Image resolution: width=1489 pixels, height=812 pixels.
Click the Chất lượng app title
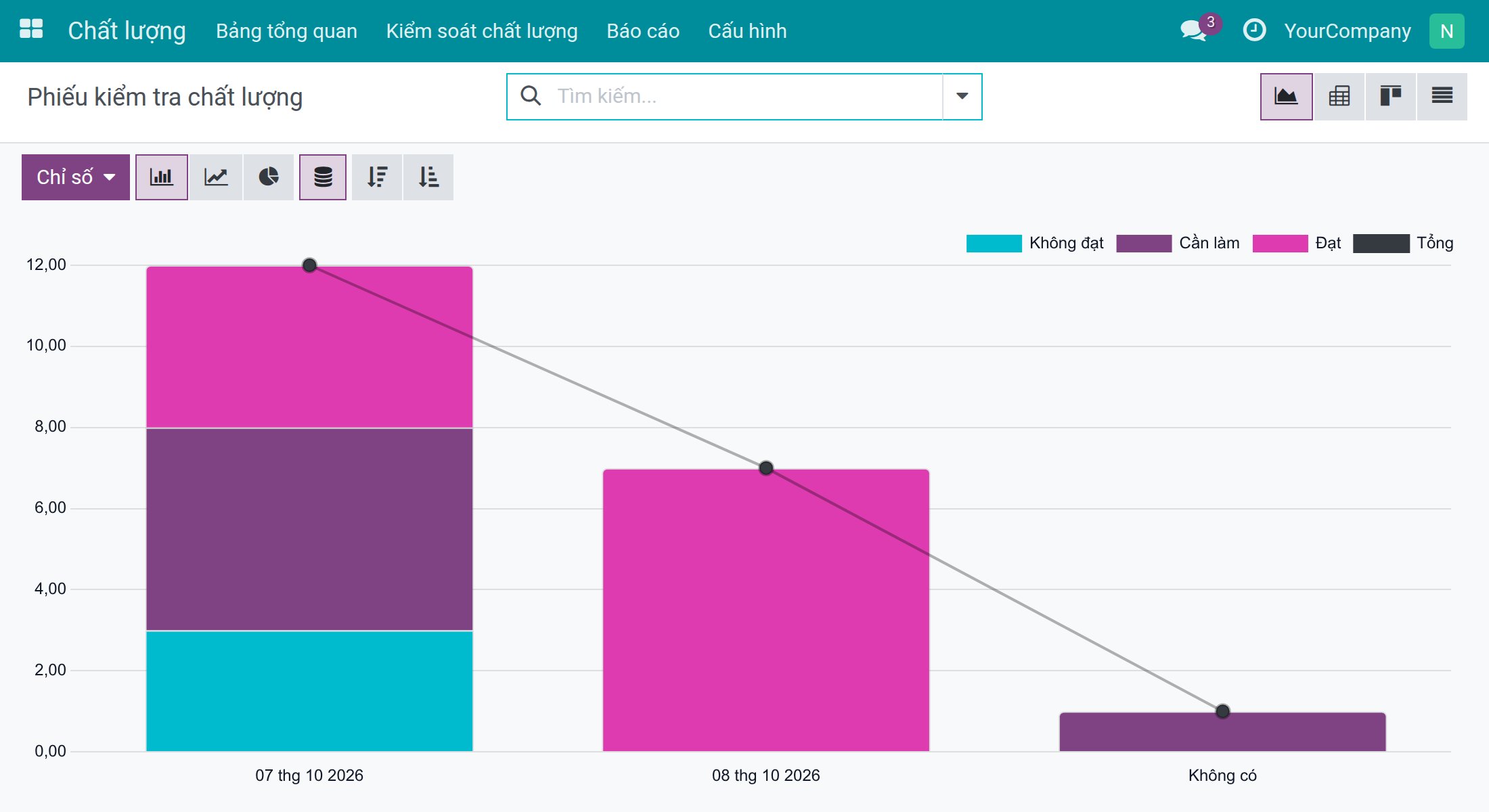pos(127,31)
